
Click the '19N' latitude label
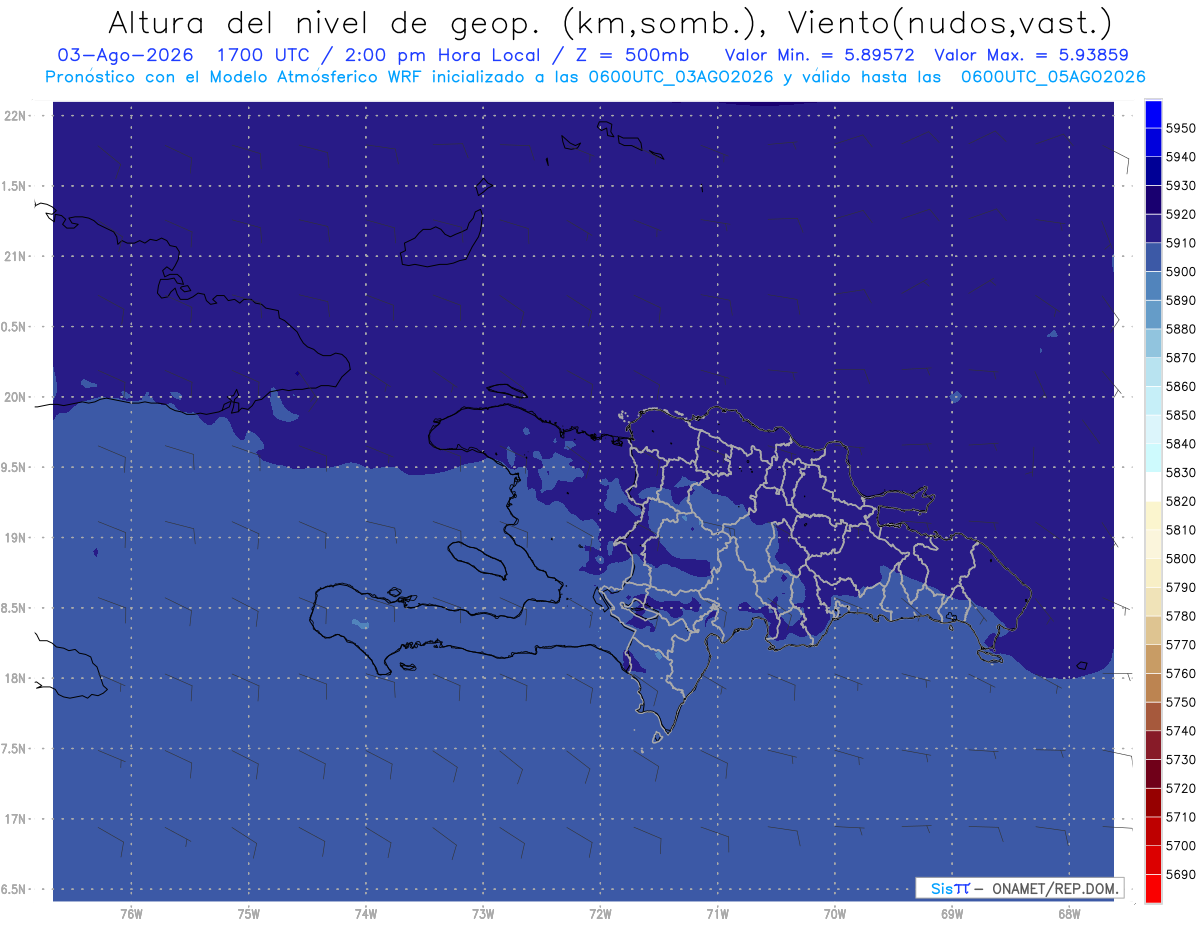tap(17, 537)
